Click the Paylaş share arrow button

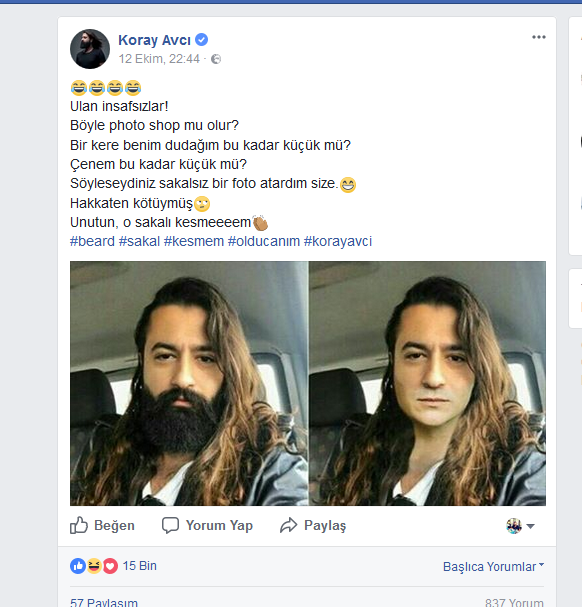[313, 525]
